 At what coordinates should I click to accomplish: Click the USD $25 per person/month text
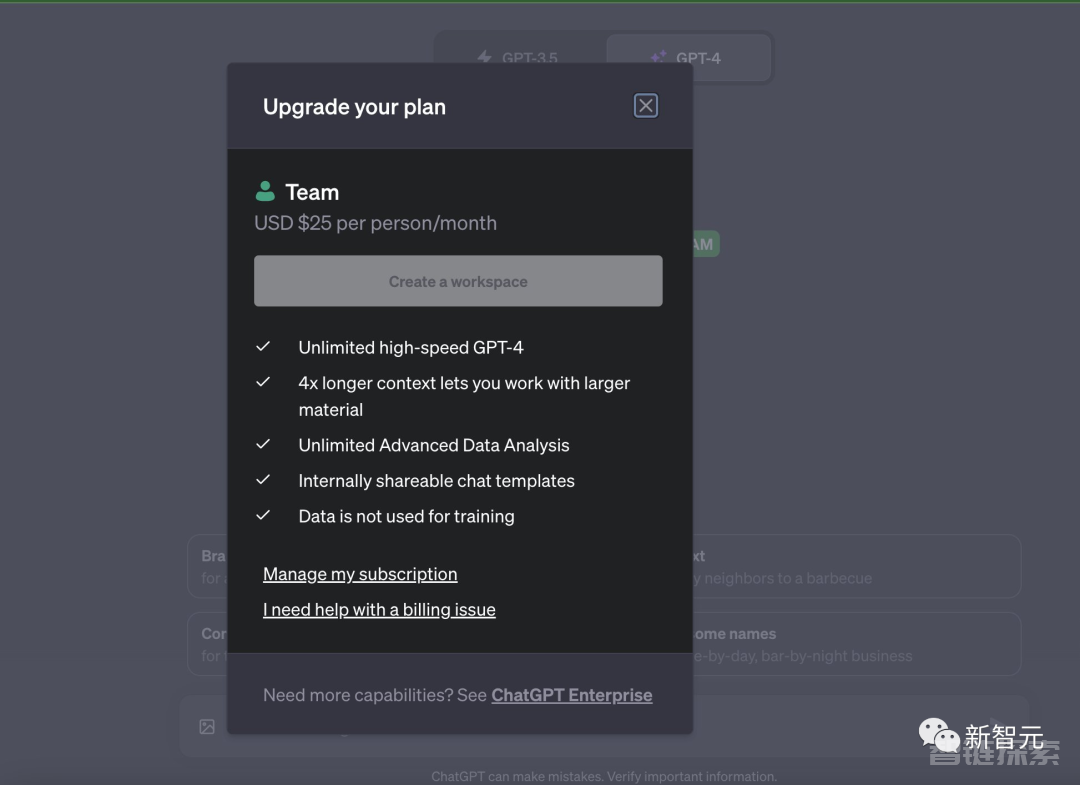pyautogui.click(x=375, y=223)
